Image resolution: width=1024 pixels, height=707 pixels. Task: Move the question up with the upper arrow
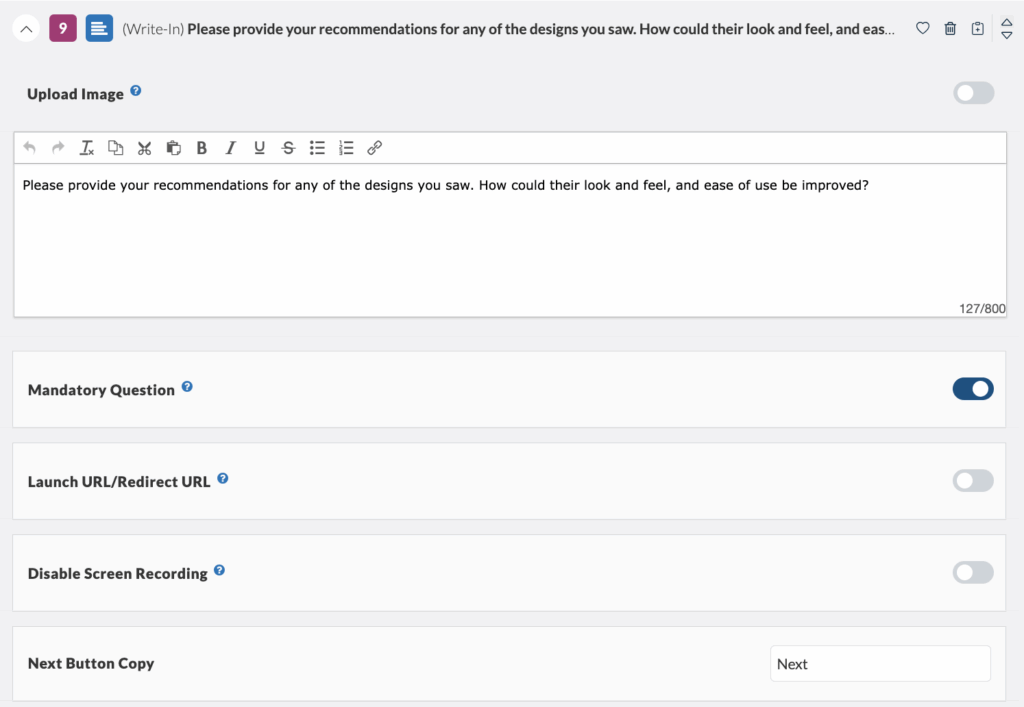coord(1007,23)
